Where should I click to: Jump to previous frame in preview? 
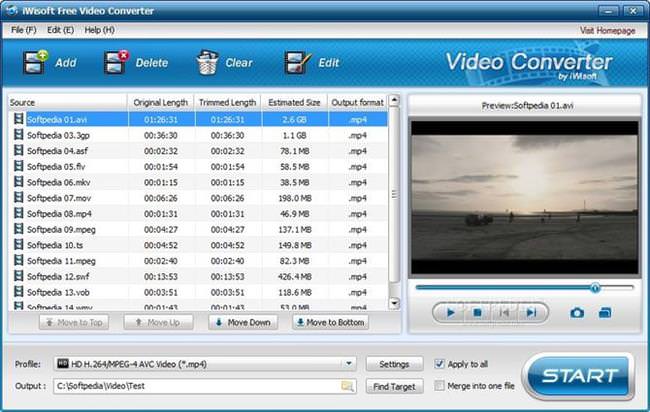click(x=504, y=313)
